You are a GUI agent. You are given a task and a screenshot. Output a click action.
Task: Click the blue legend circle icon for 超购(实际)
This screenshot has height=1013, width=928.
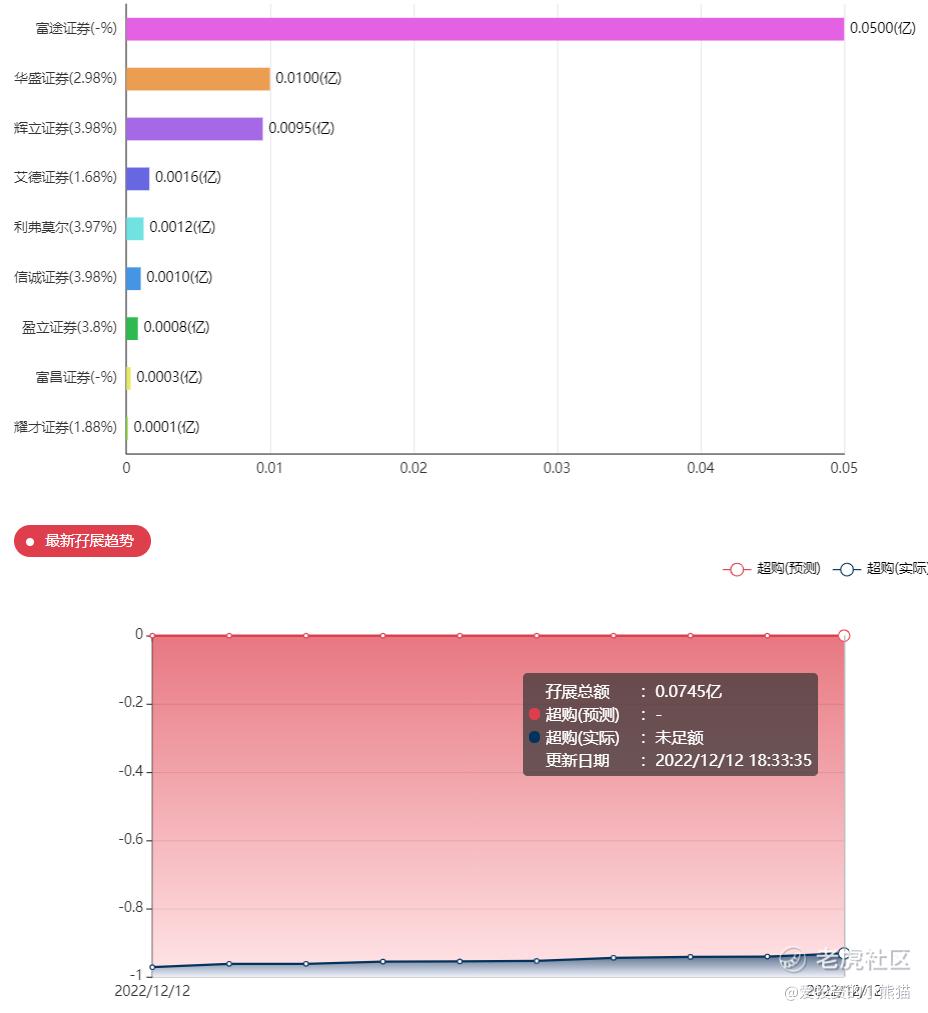pyautogui.click(x=847, y=569)
